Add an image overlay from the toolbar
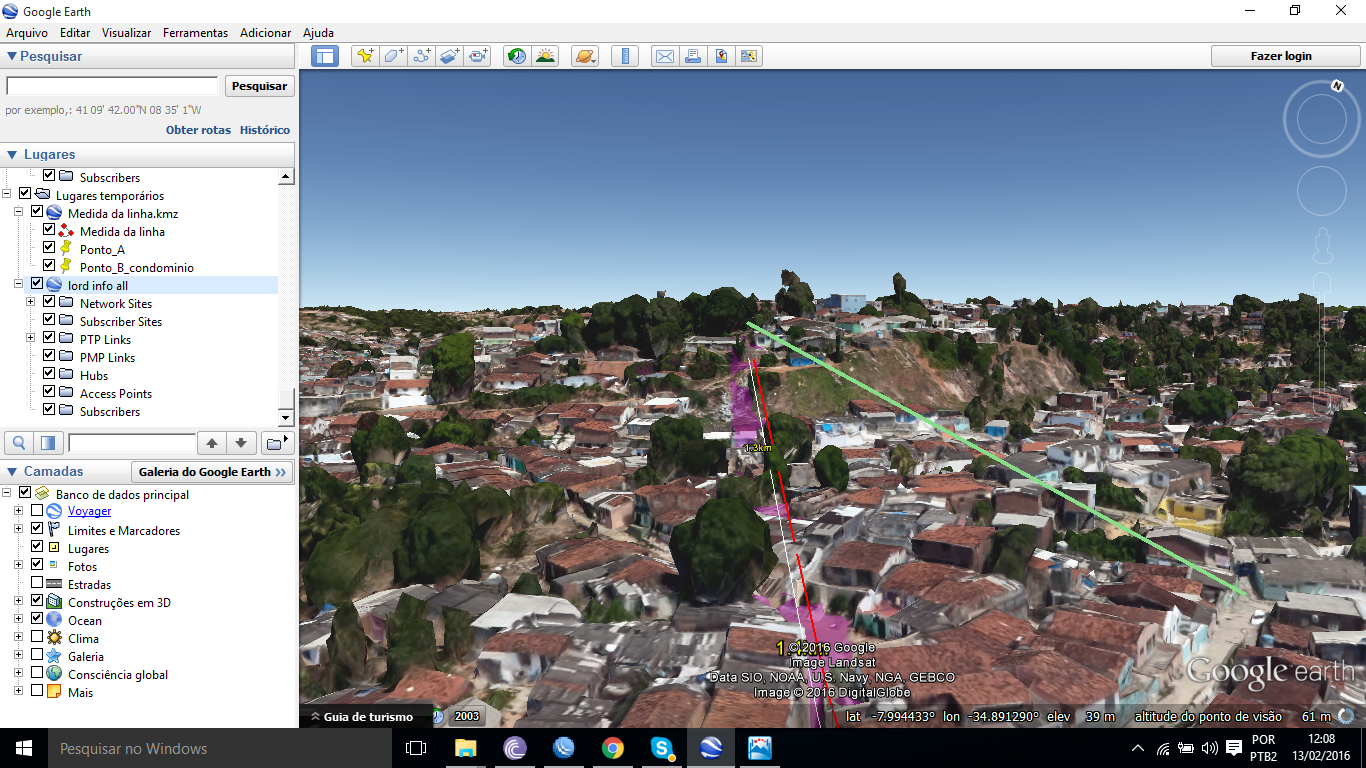Screen dimensions: 1366x768 pyautogui.click(x=449, y=56)
